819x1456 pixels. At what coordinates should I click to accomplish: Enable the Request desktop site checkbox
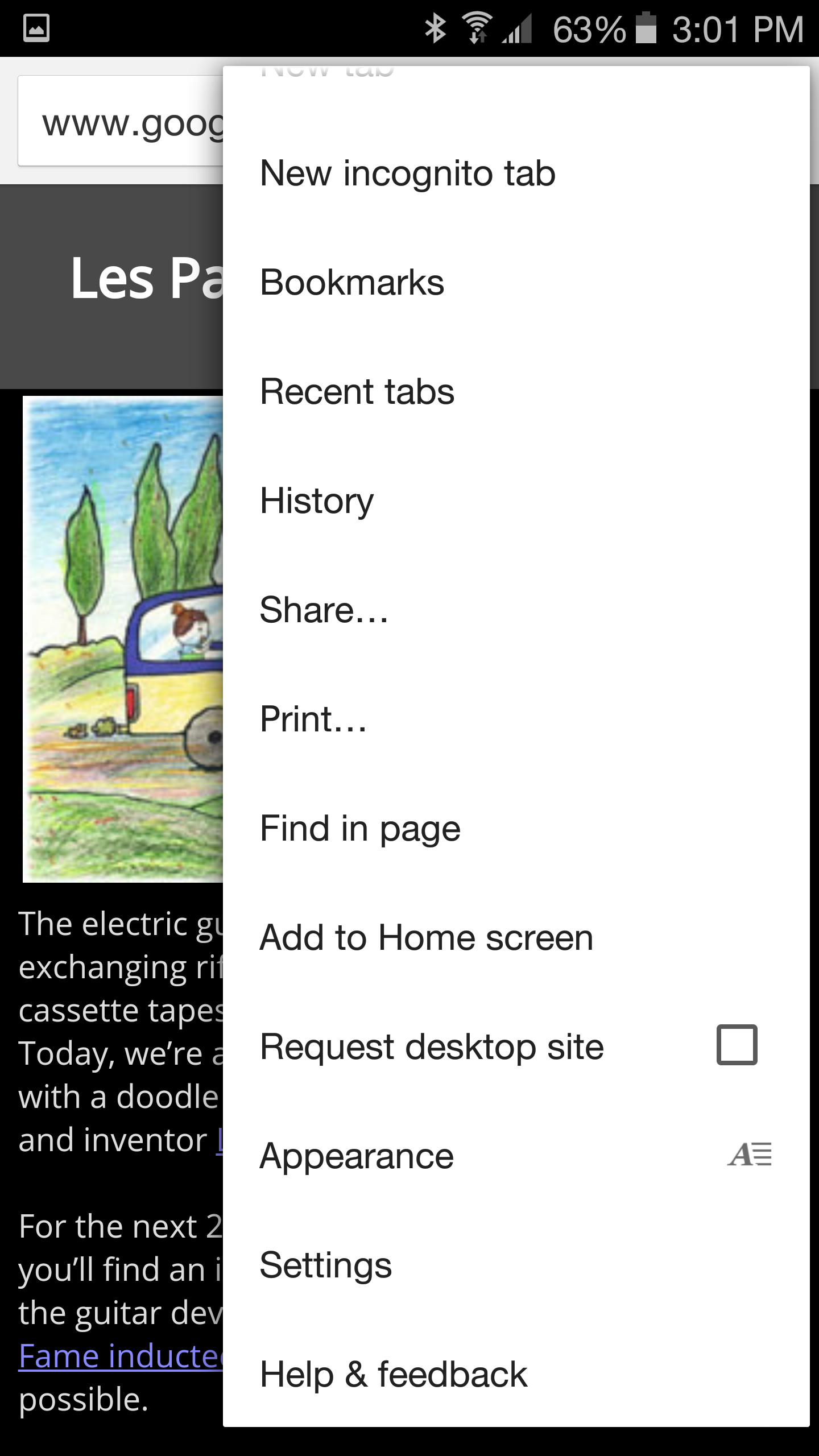point(737,1045)
